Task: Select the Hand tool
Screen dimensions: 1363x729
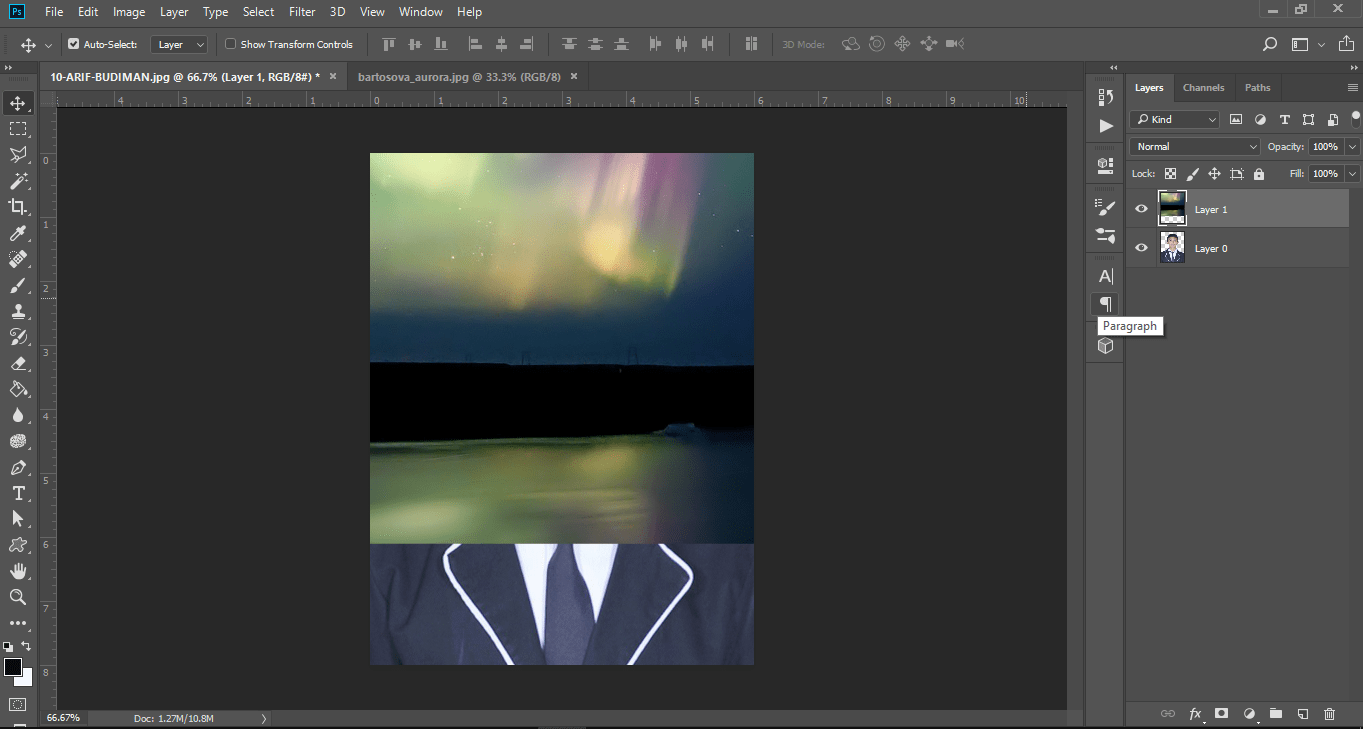Action: (x=16, y=571)
